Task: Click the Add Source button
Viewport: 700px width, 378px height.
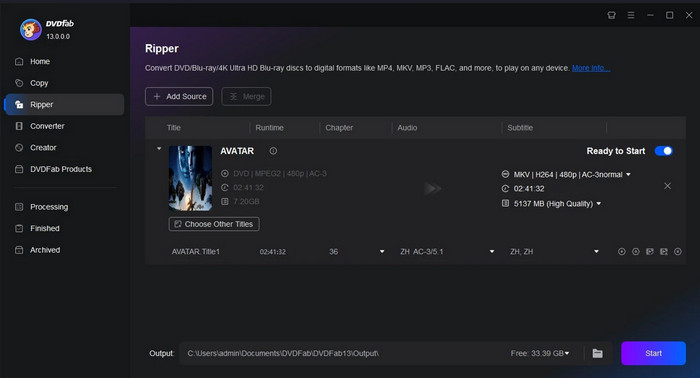Action: tap(179, 96)
